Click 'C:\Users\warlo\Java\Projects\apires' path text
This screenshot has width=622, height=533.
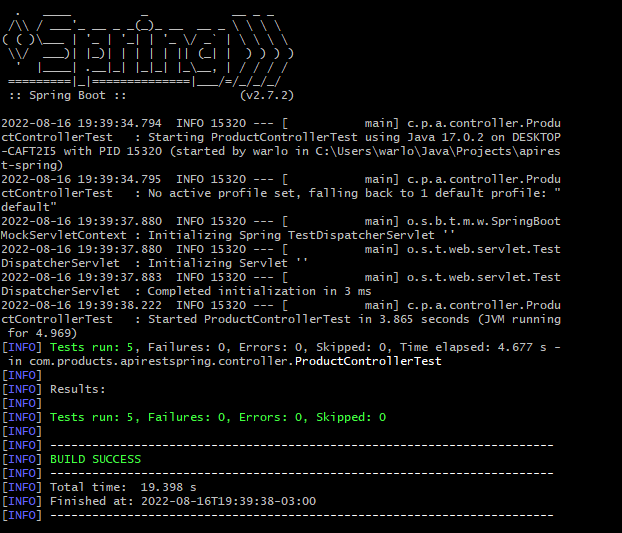pyautogui.click(x=438, y=151)
